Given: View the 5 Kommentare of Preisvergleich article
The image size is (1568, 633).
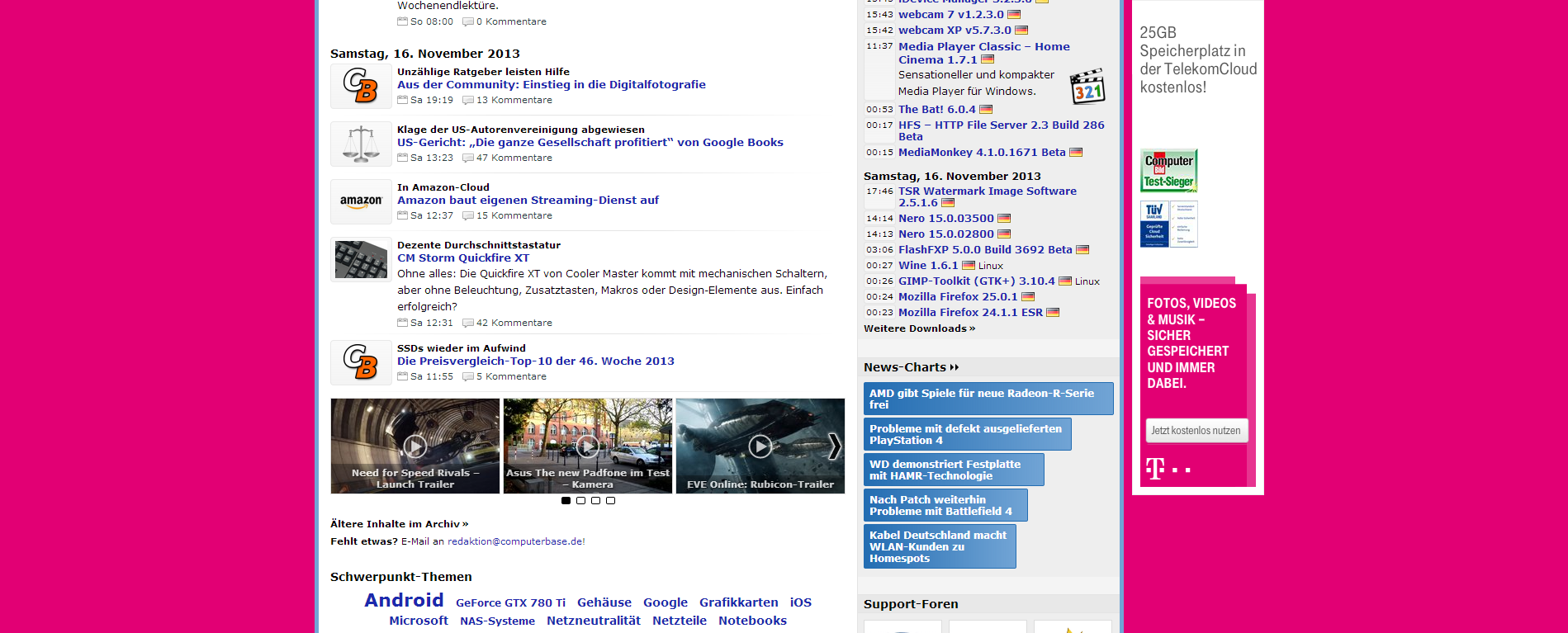Looking at the screenshot, I should coord(511,376).
